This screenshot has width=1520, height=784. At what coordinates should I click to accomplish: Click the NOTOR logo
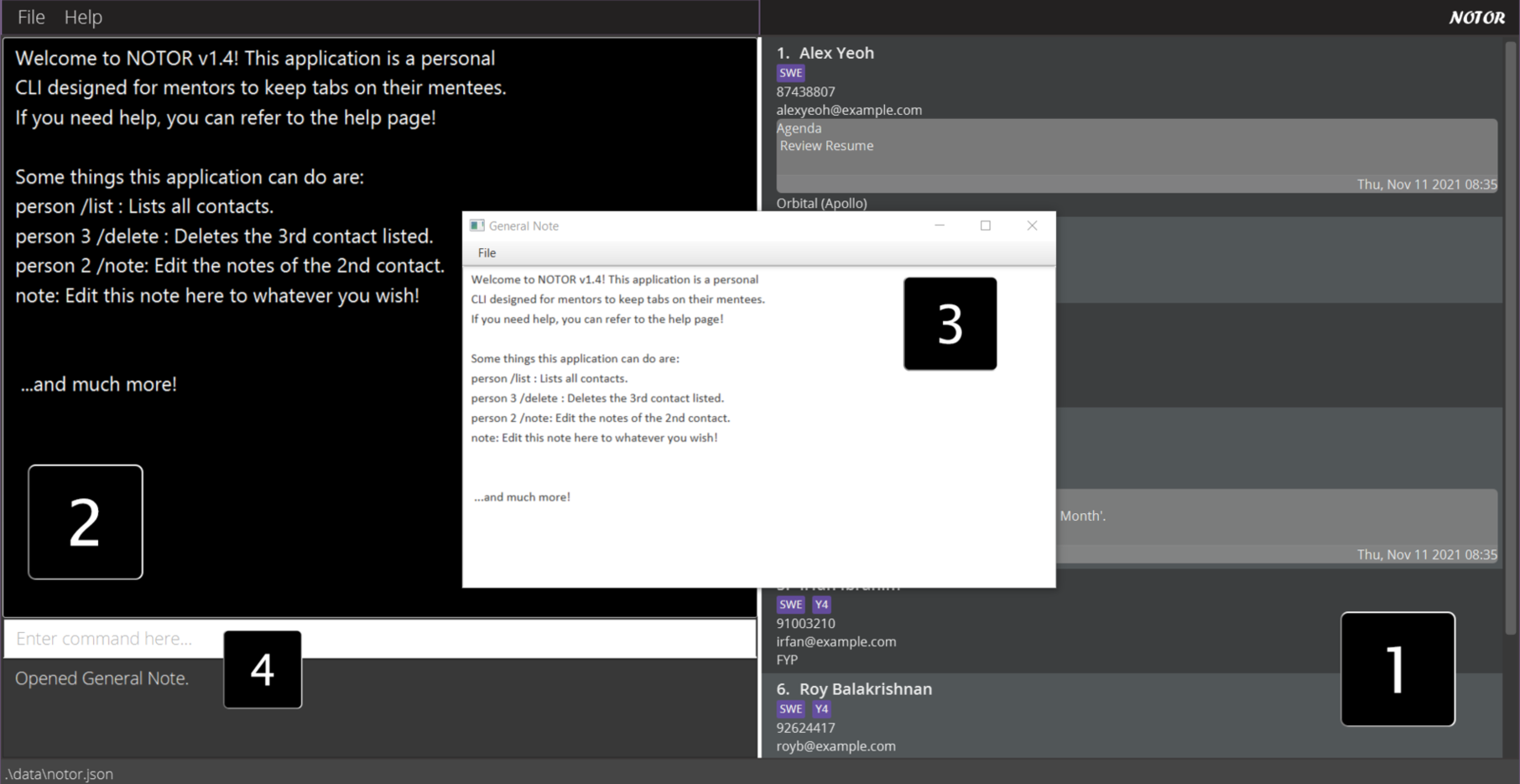1476,18
